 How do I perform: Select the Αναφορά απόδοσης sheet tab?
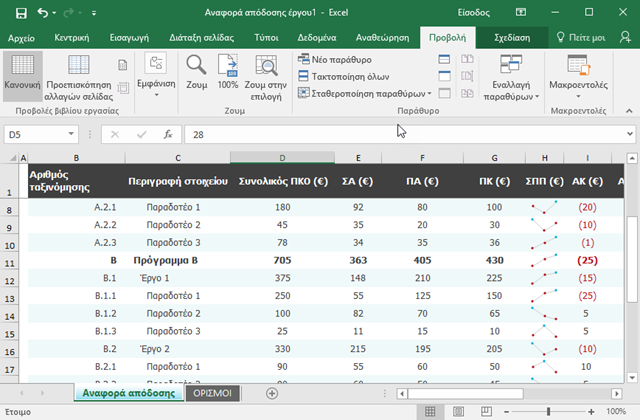click(x=129, y=393)
